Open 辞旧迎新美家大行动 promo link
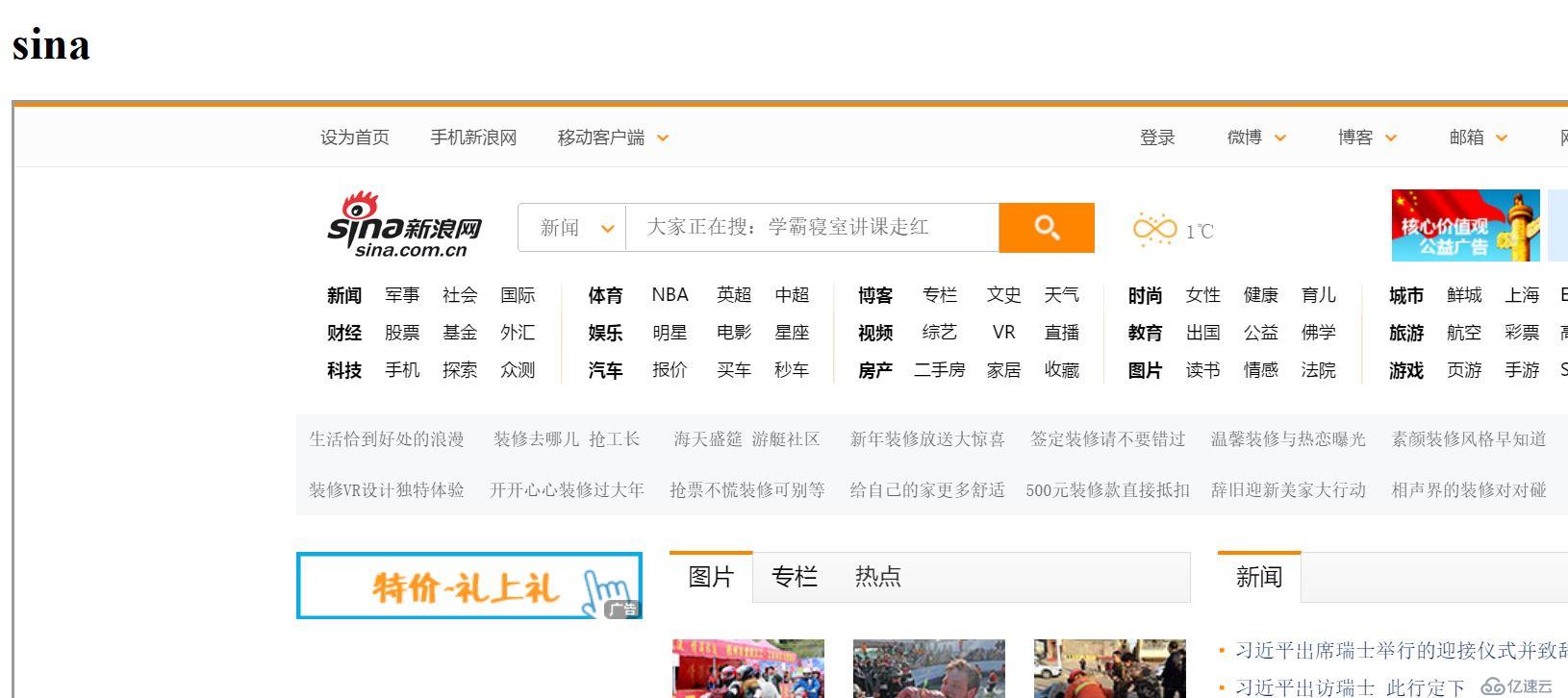Viewport: 1568px width, 698px height. [1288, 490]
